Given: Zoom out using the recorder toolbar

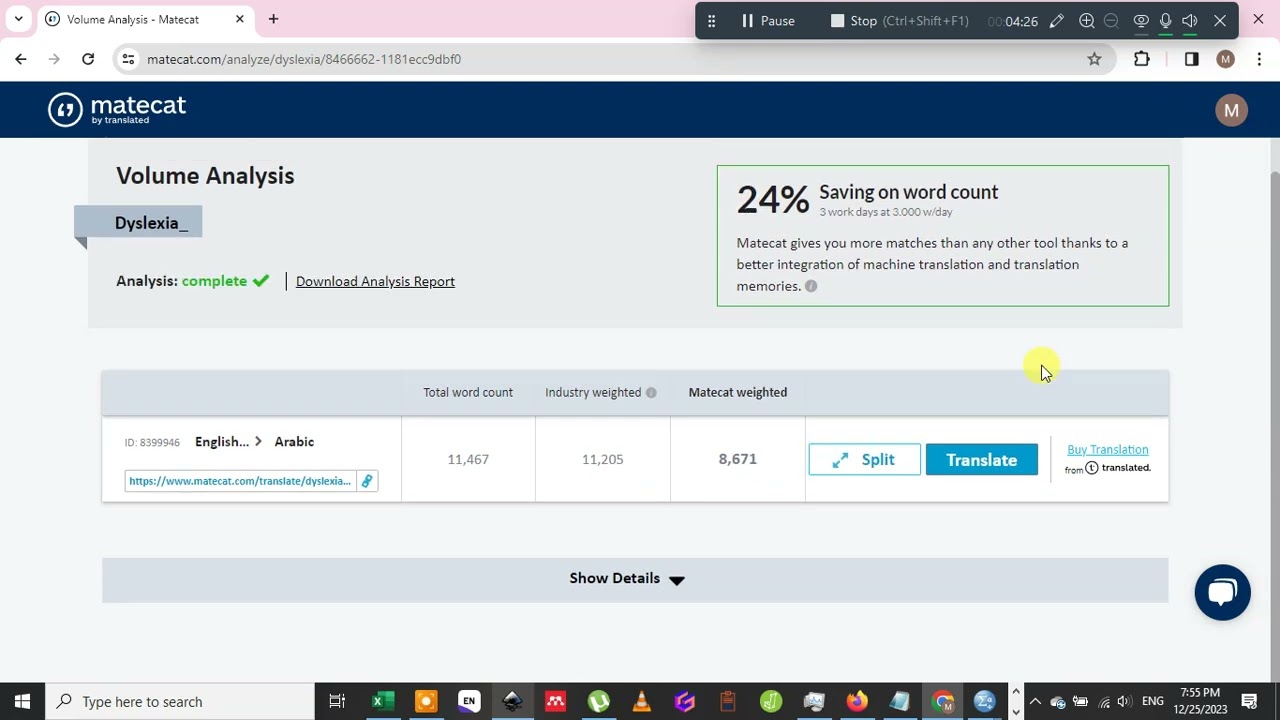Looking at the screenshot, I should (1111, 21).
